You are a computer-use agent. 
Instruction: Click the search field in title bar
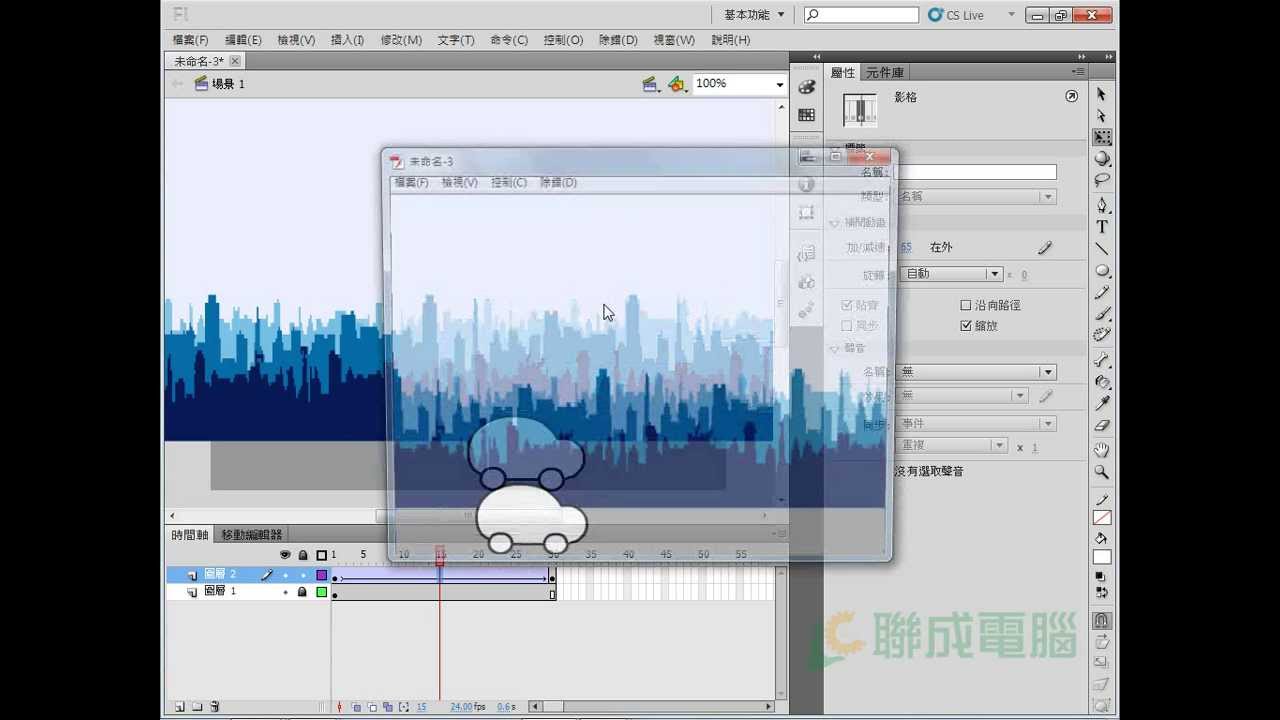click(861, 15)
